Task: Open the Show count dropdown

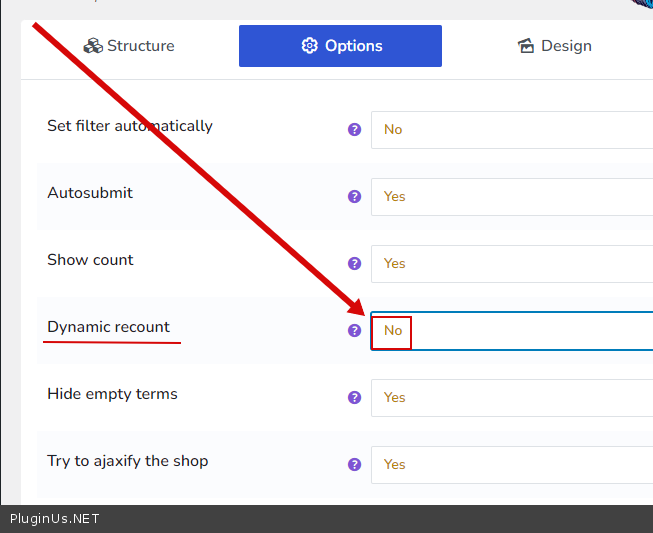Action: pyautogui.click(x=511, y=264)
